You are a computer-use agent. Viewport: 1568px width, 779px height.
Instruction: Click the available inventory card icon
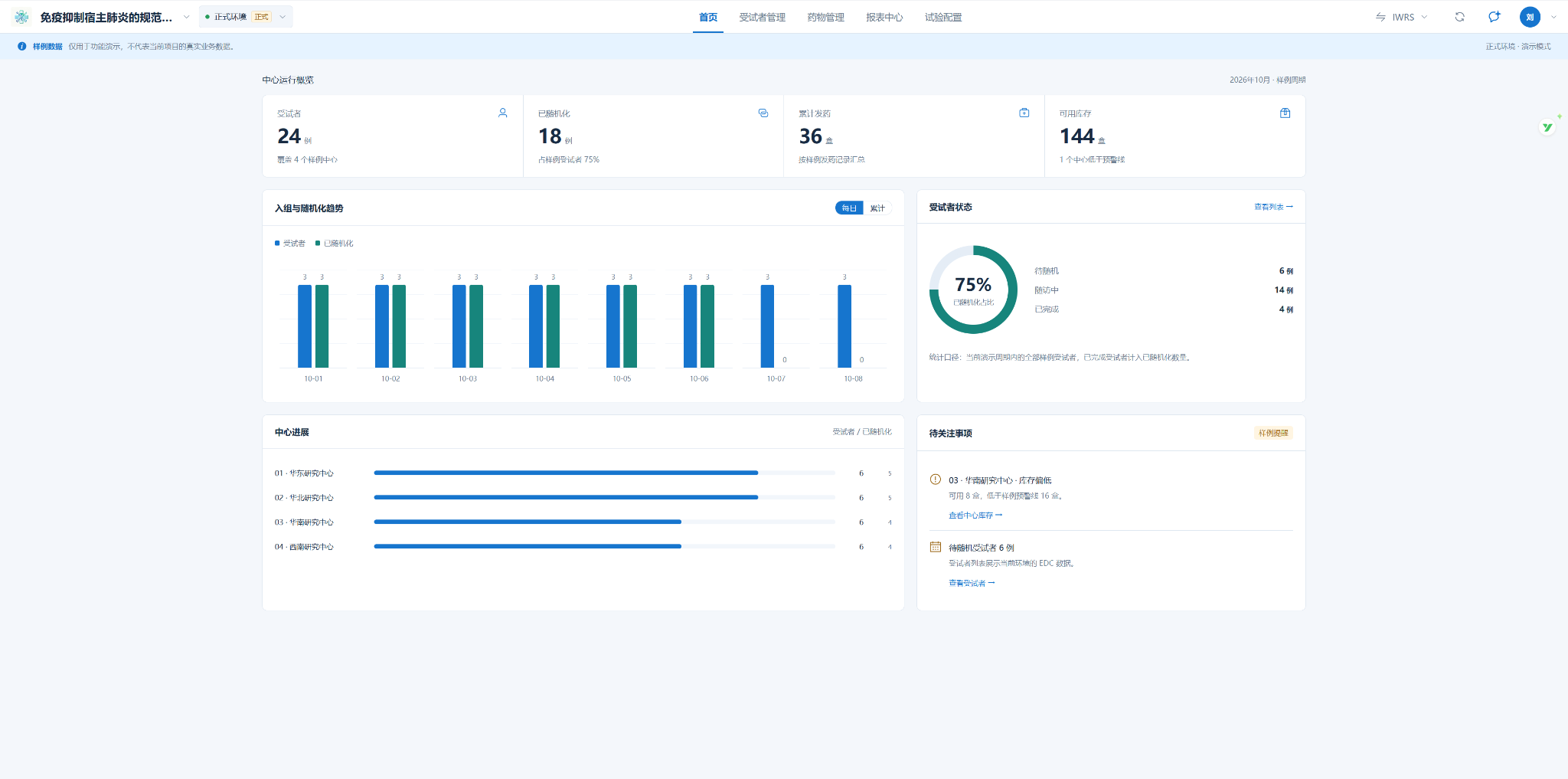tap(1285, 113)
